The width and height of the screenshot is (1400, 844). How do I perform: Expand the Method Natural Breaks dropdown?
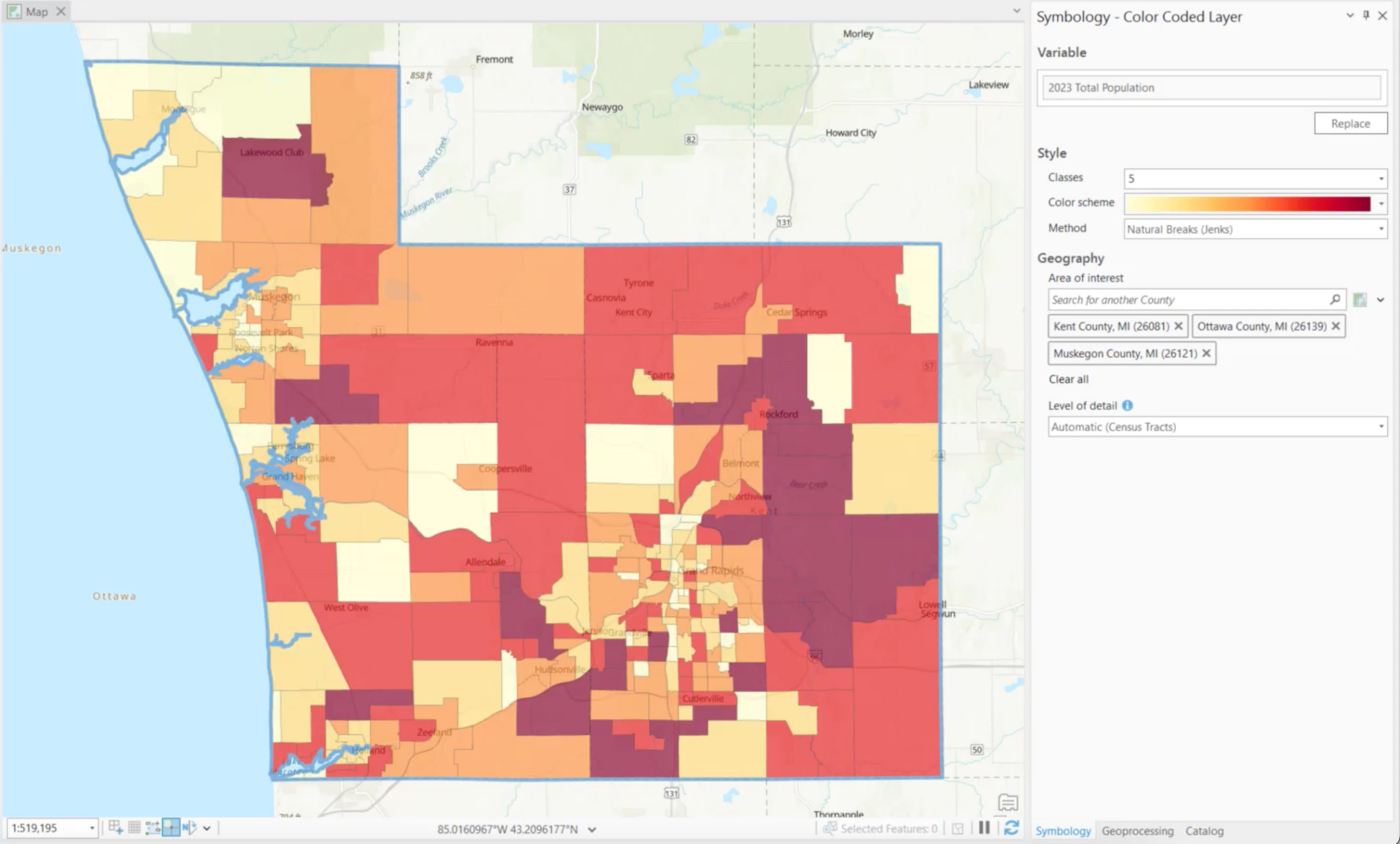pos(1381,229)
